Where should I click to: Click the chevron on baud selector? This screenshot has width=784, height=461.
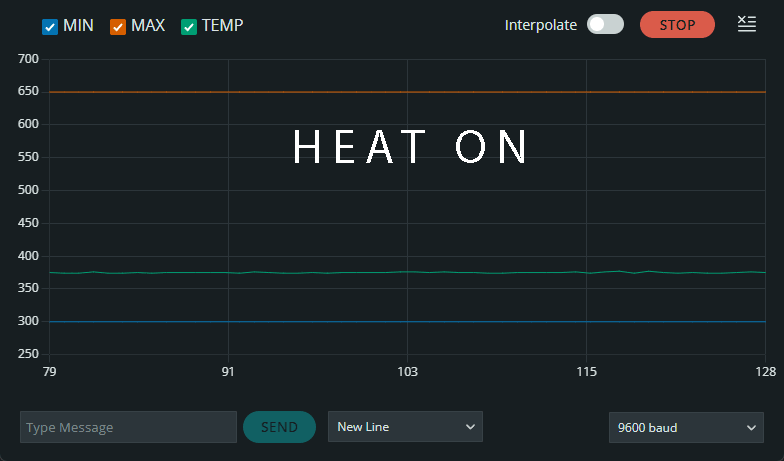tap(751, 428)
